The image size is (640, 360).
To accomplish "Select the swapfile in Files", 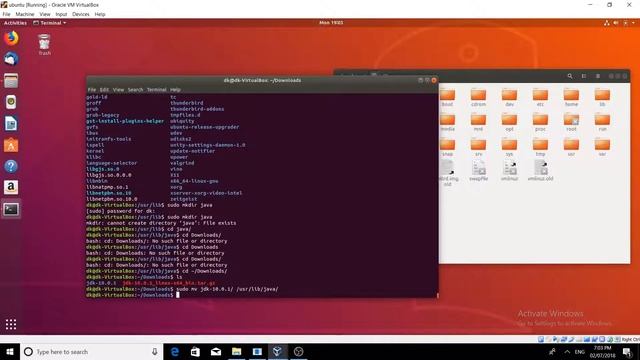I will [x=478, y=171].
